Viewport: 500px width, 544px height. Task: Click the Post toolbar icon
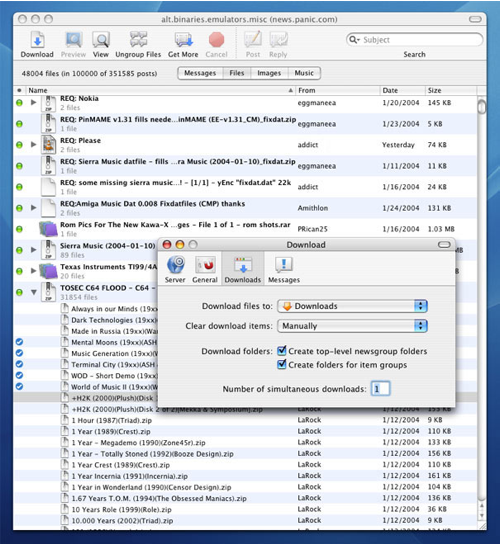point(253,39)
